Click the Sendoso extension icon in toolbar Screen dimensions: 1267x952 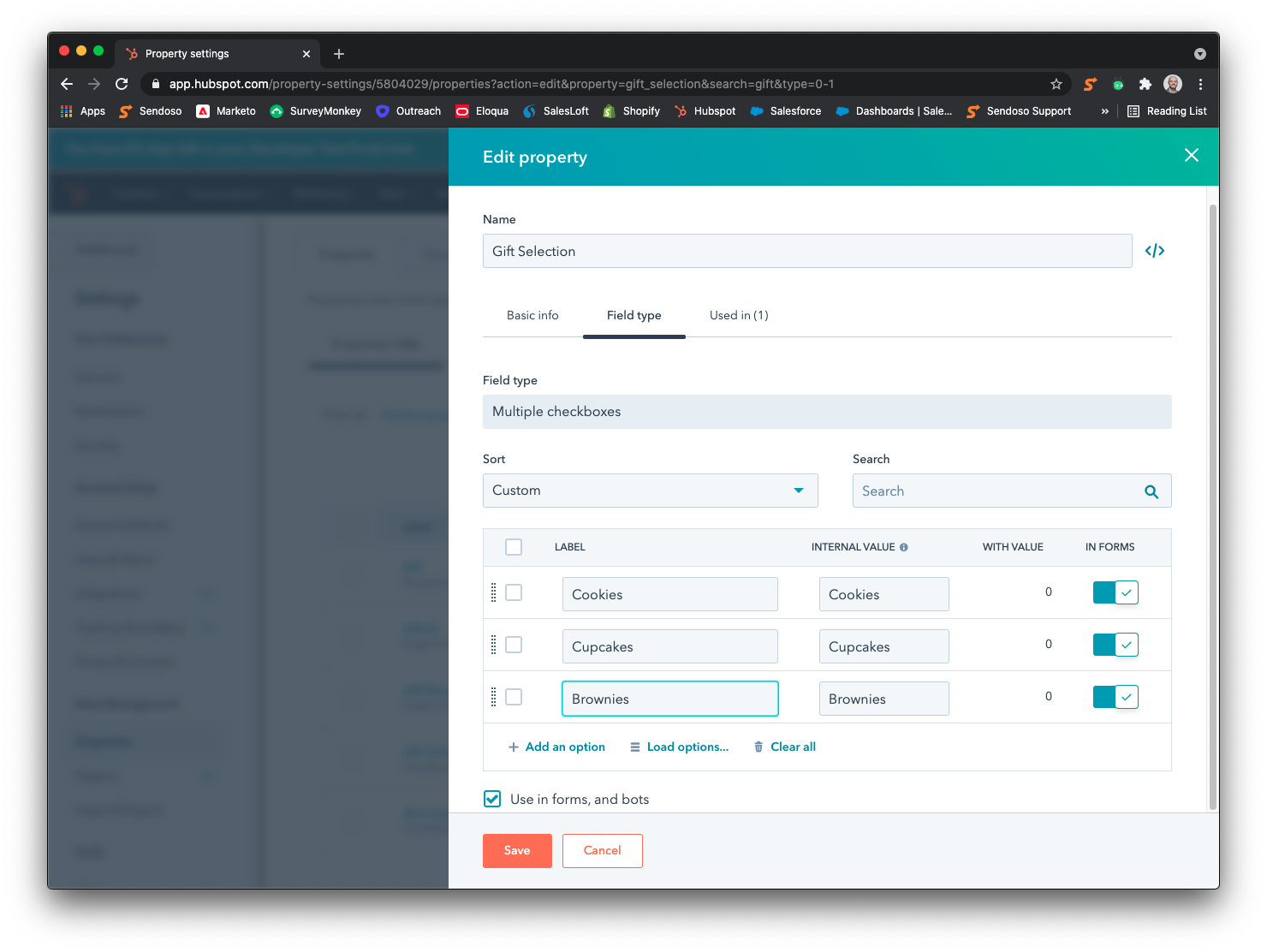(x=1090, y=84)
